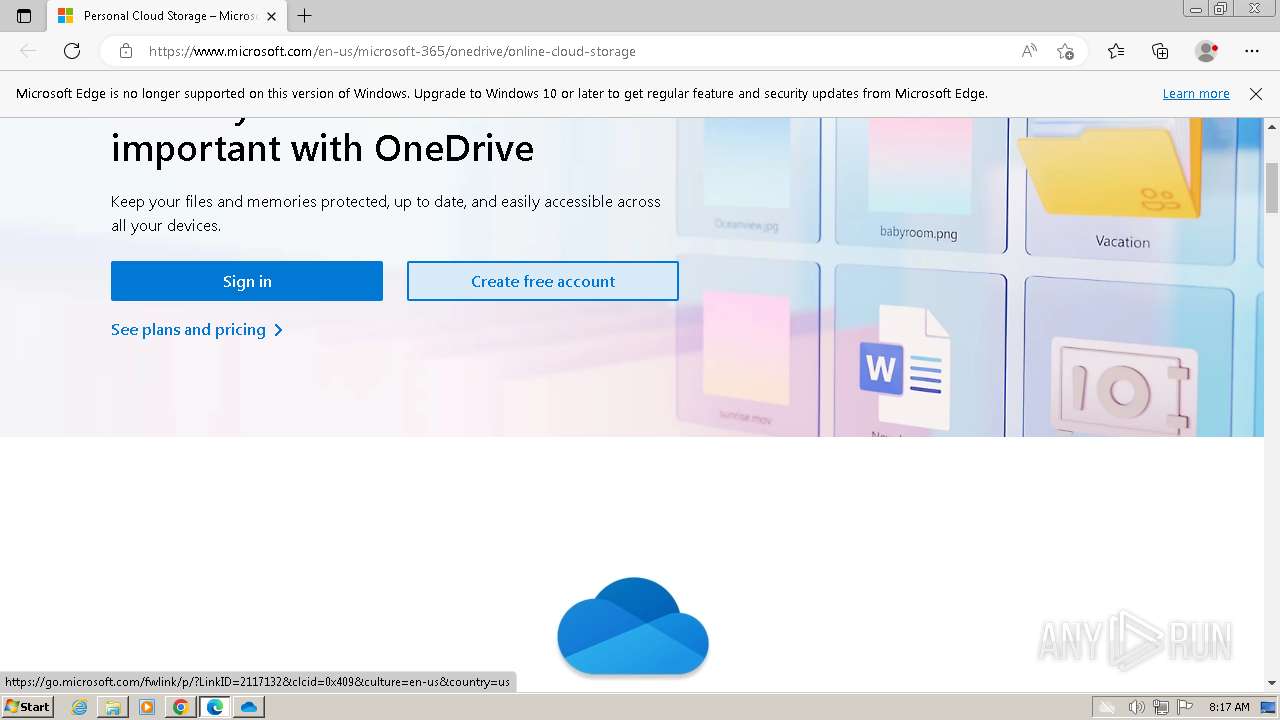Click the browser refresh icon
The image size is (1280, 720).
point(72,51)
